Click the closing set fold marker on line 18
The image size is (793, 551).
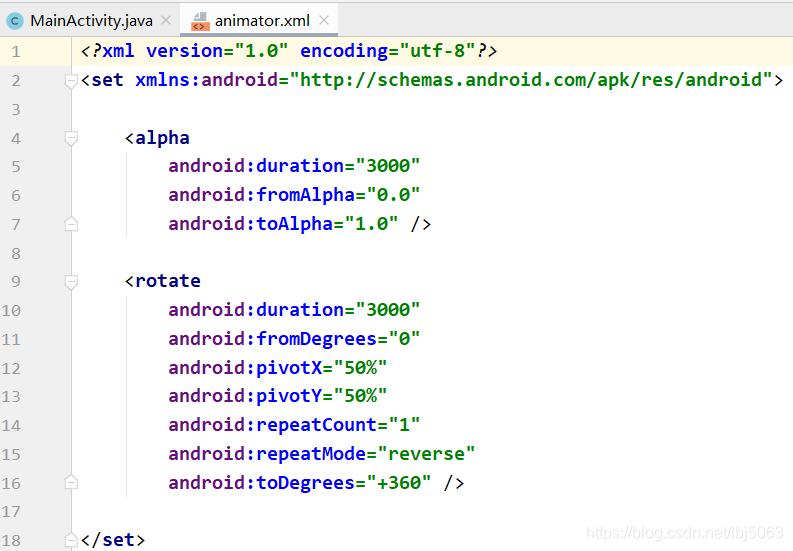(71, 540)
